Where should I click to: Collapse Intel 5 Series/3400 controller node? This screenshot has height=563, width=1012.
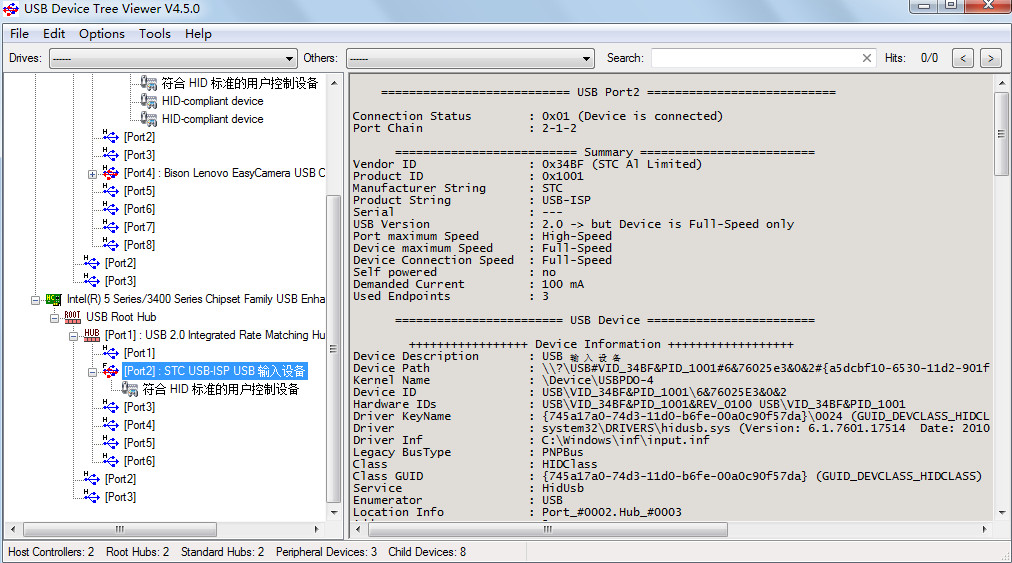click(35, 300)
